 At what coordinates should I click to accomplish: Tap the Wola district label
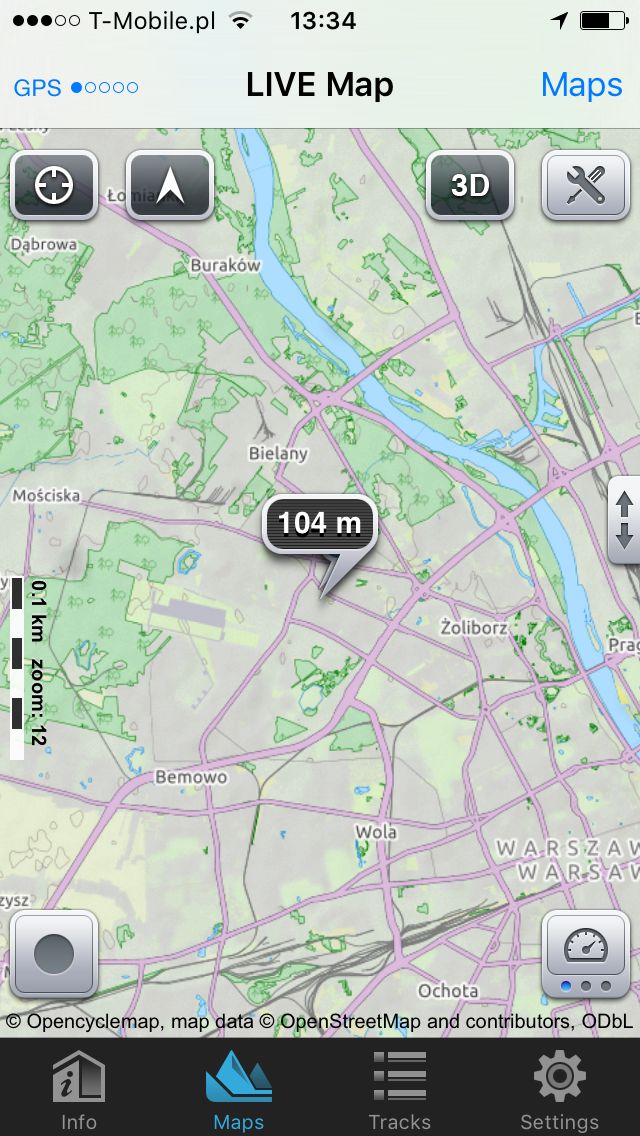click(375, 832)
